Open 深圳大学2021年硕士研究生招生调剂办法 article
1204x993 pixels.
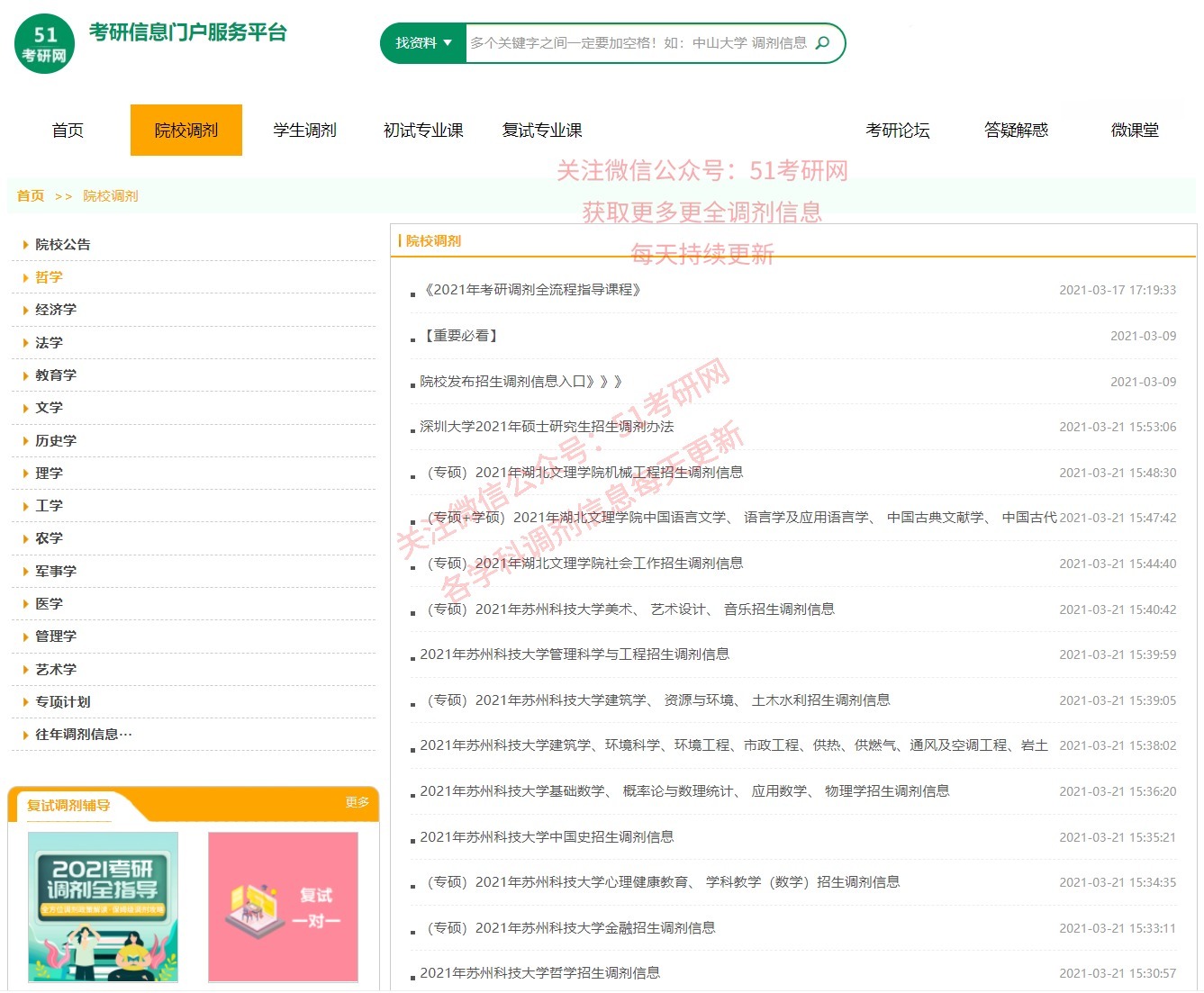pos(547,426)
